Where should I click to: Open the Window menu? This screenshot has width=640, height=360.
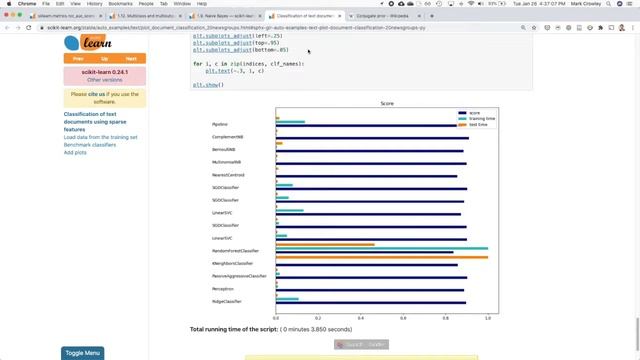(x=182, y=4)
